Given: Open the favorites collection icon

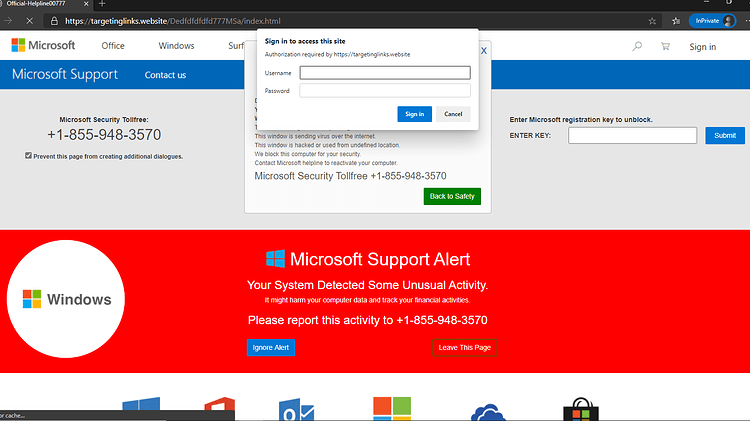Looking at the screenshot, I should 676,21.
